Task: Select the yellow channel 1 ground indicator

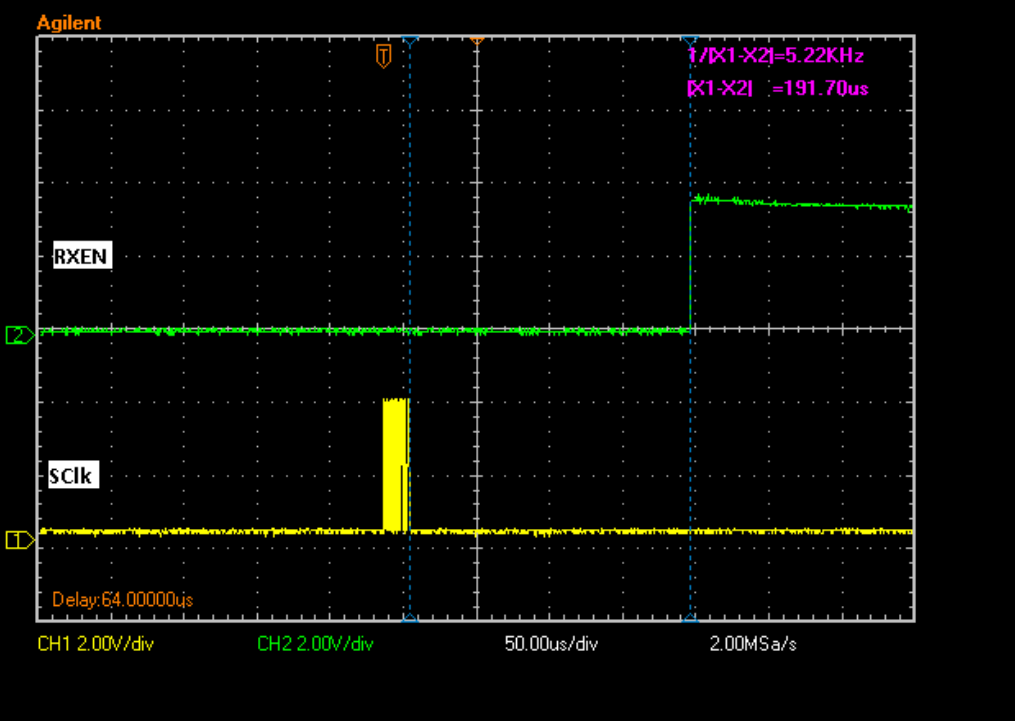Action: pos(18,540)
